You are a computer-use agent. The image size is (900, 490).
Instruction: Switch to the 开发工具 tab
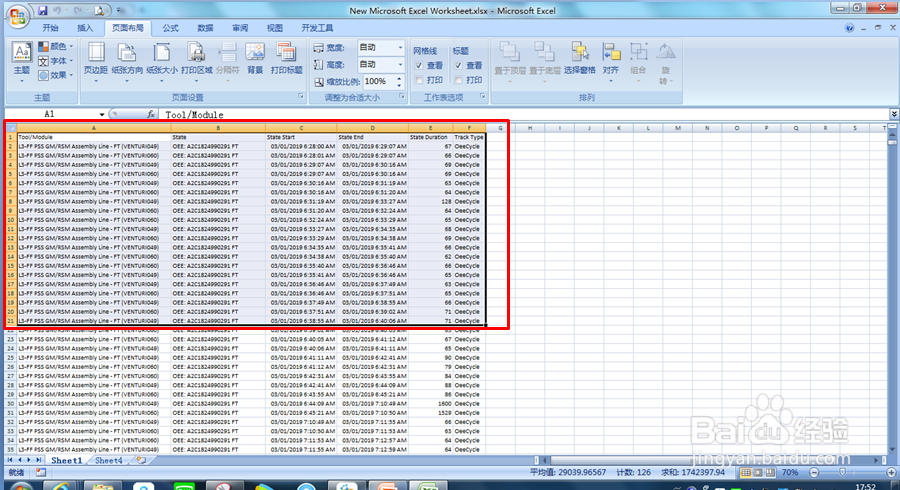317,28
